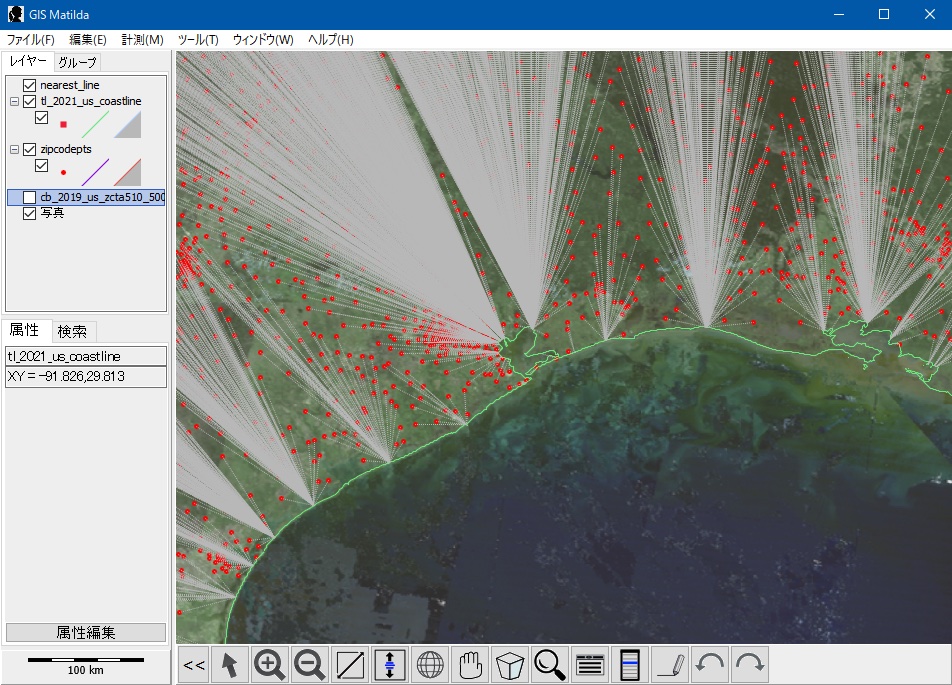Click the undo arrow icon

(x=710, y=665)
